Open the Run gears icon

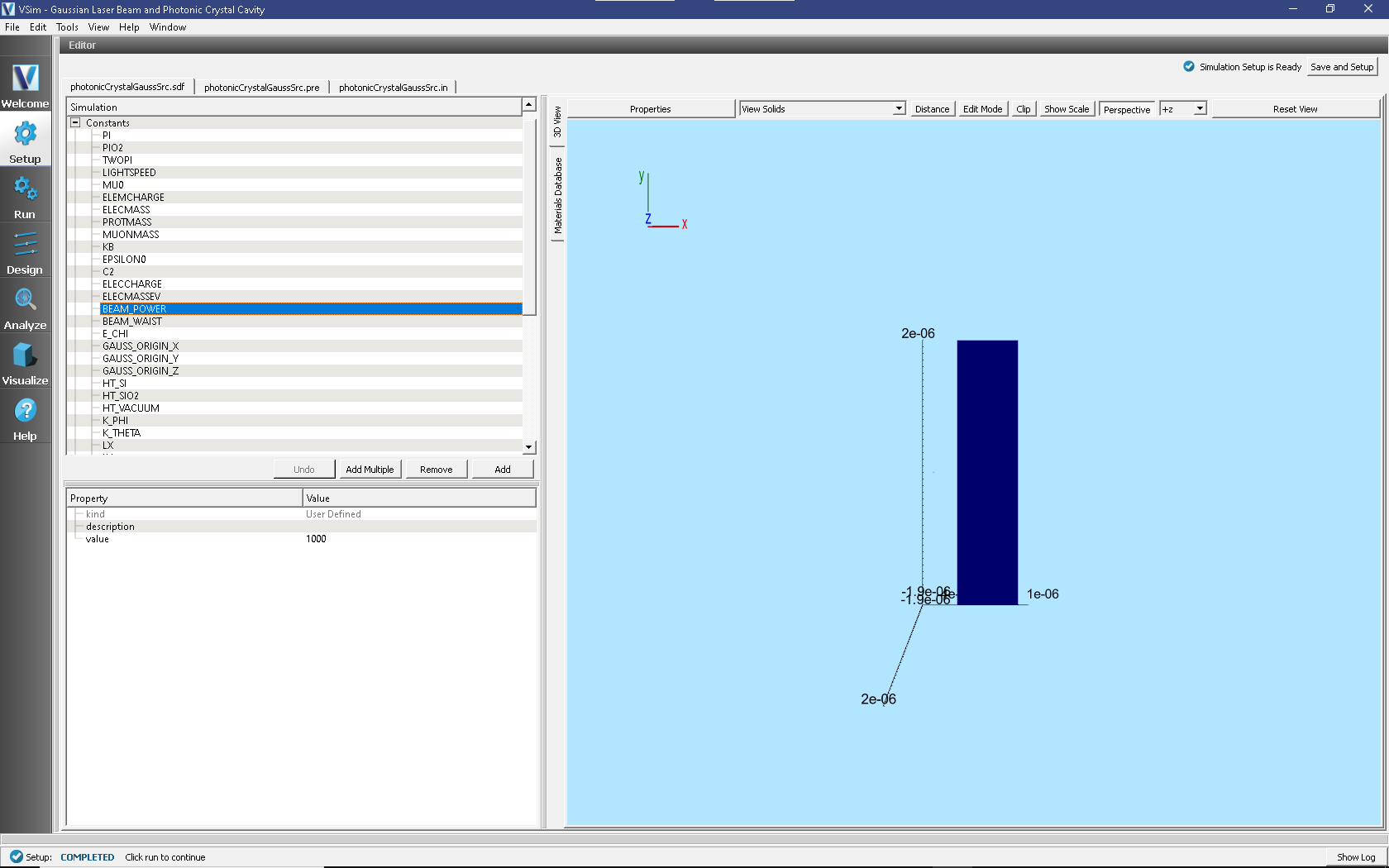tap(25, 189)
